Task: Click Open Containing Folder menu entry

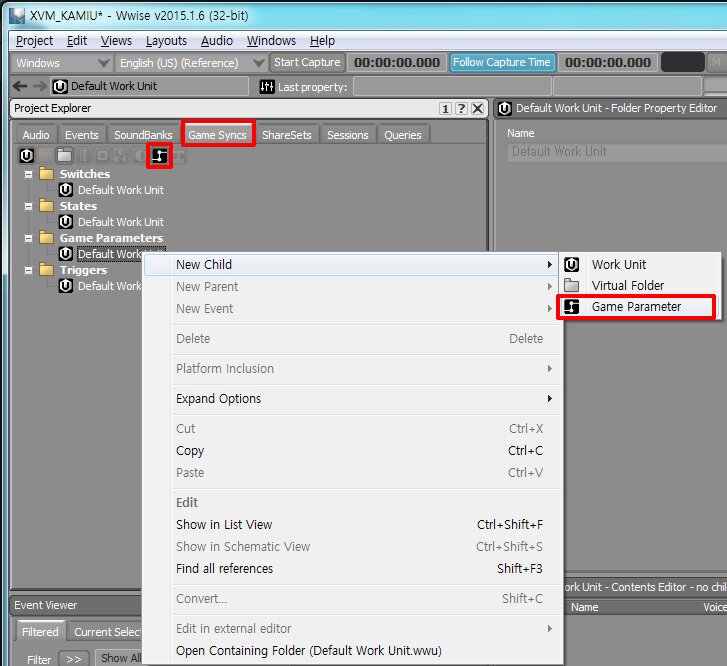Action: 352,651
